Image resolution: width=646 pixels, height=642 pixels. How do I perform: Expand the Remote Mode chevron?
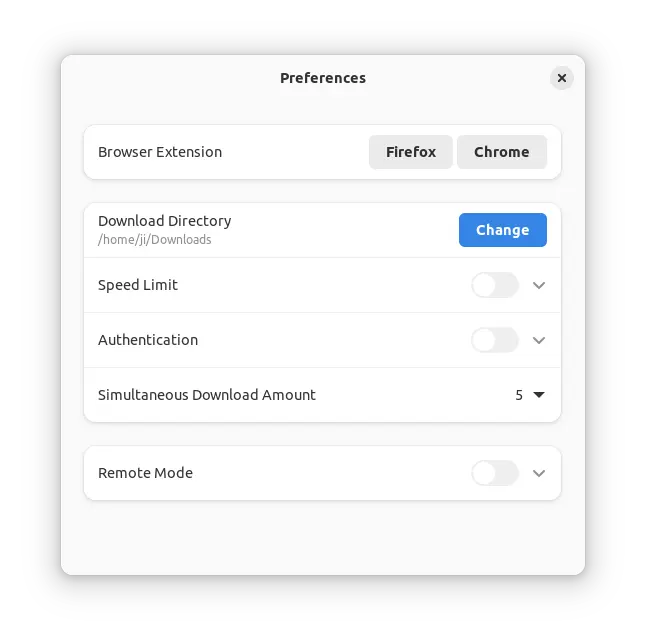click(x=539, y=473)
